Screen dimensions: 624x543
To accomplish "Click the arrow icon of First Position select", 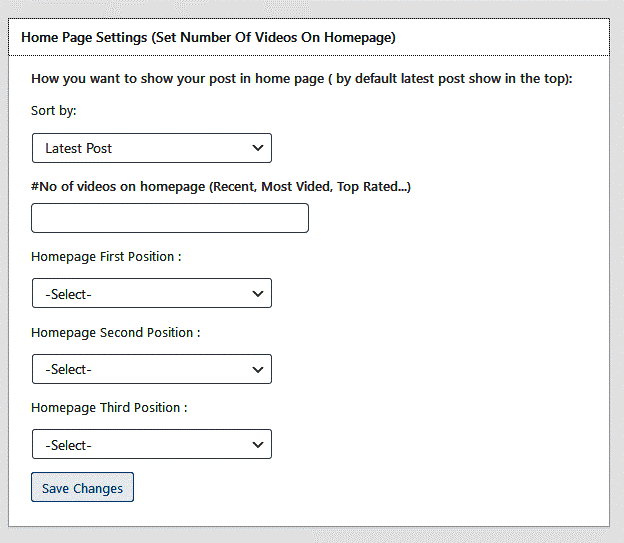I will (x=258, y=294).
